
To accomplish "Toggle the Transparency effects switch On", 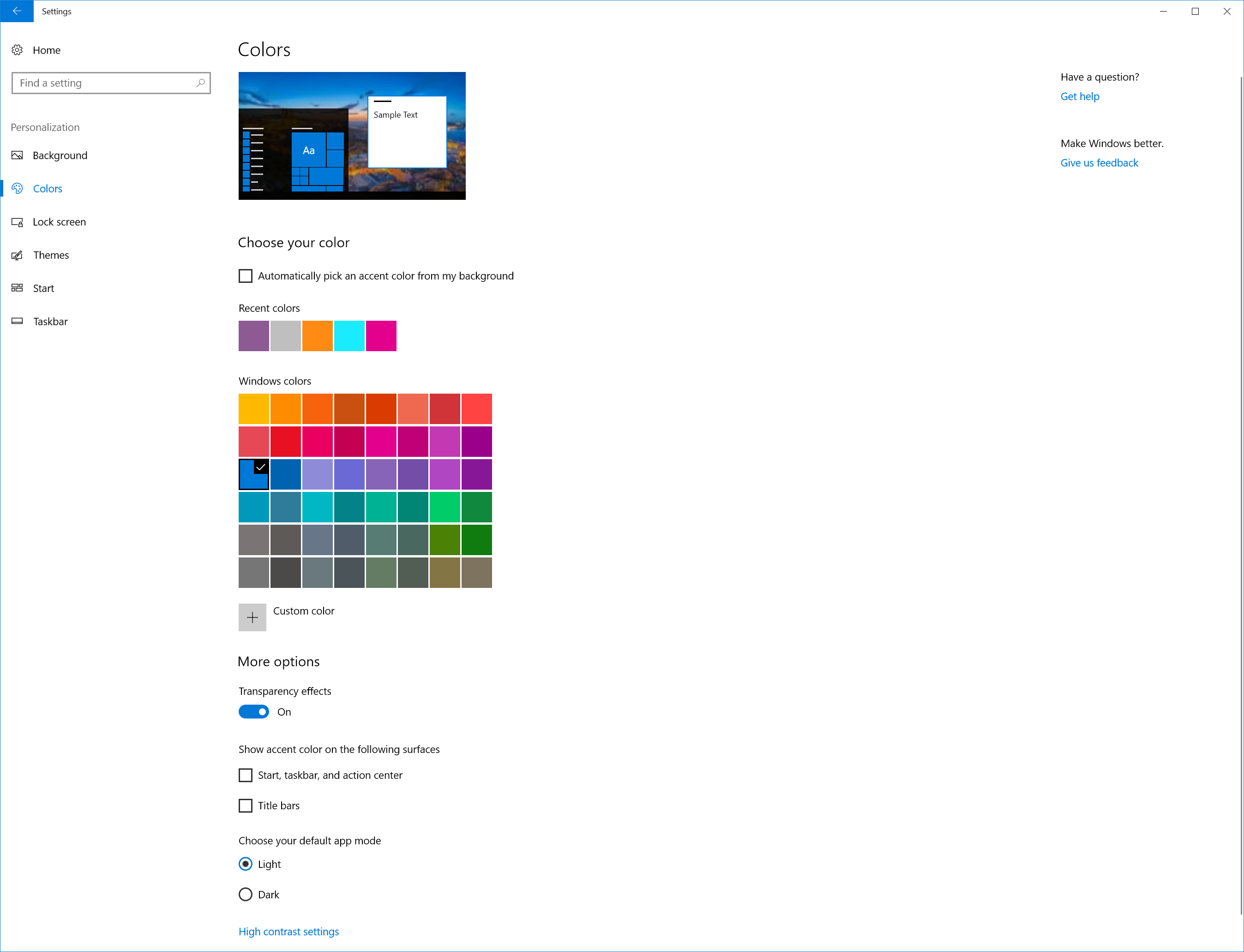I will (254, 712).
